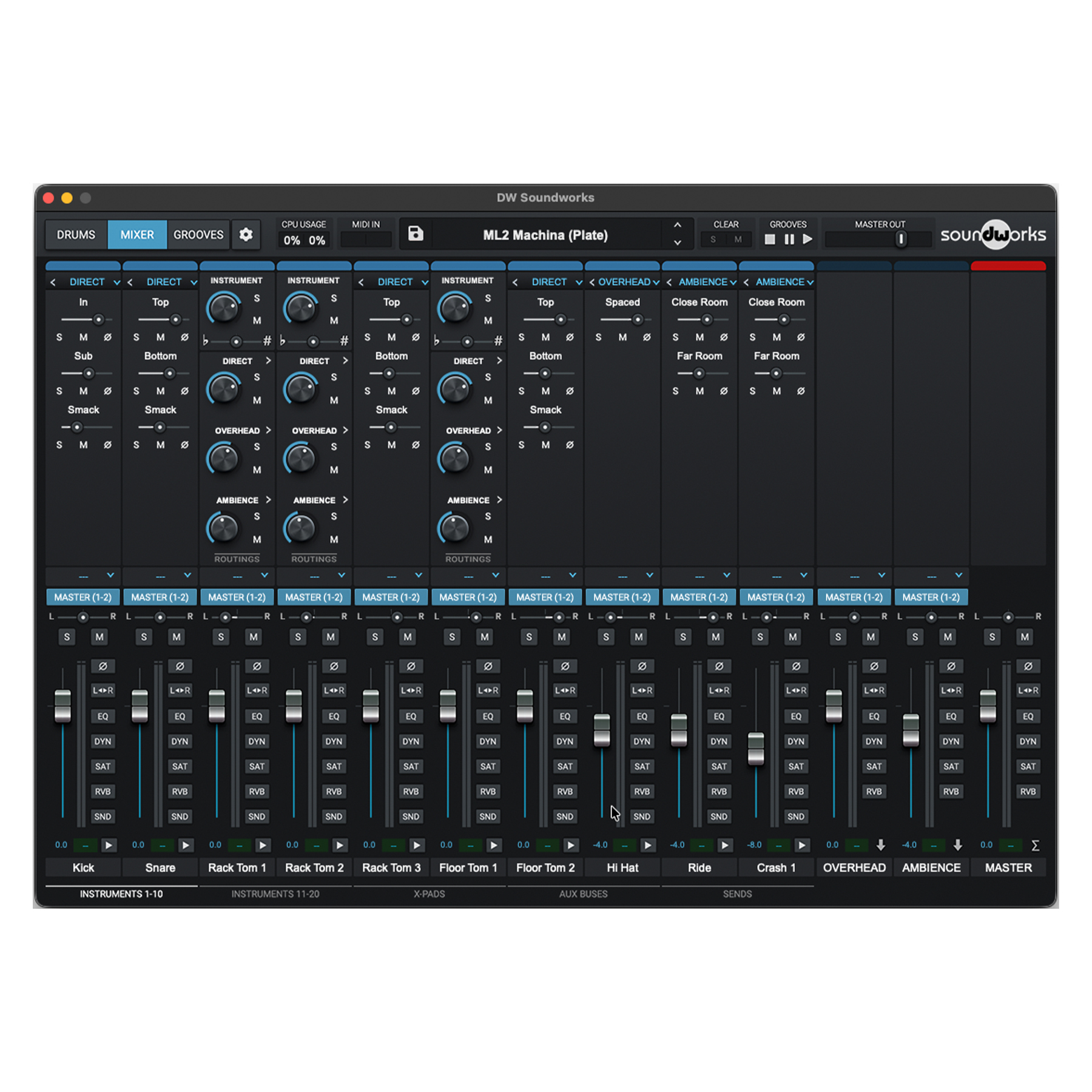Stop groove playback with the stop icon
This screenshot has width=1092, height=1092.
pos(769,240)
